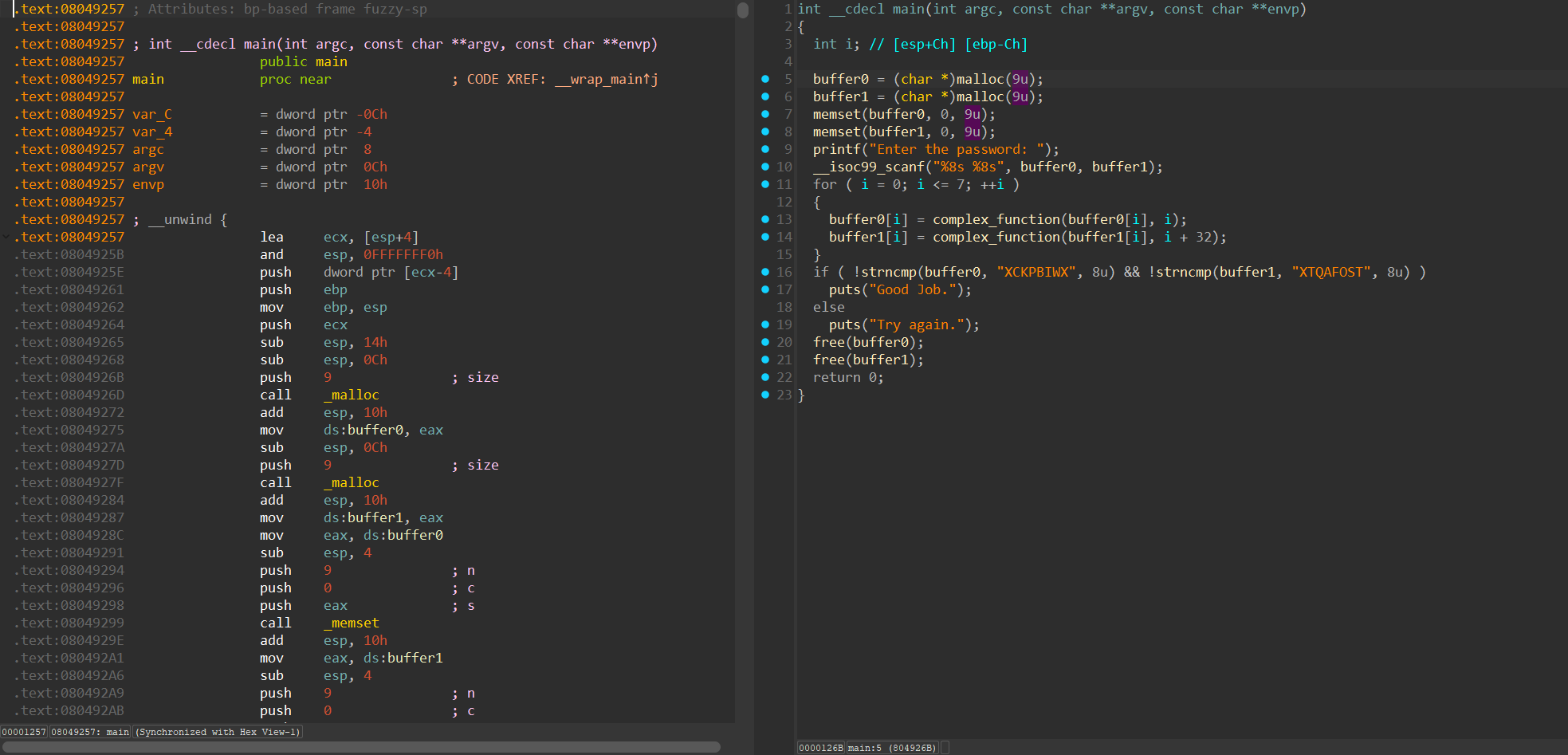
Task: Select the "%8s %8s" format string
Action: [x=969, y=167]
